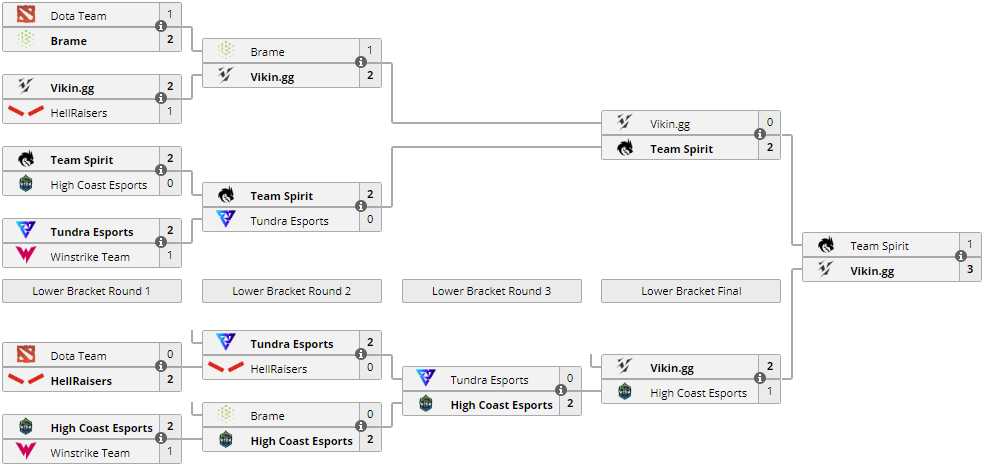
Task: Click Team Spirit logo in the grand final
Action: tap(826, 245)
